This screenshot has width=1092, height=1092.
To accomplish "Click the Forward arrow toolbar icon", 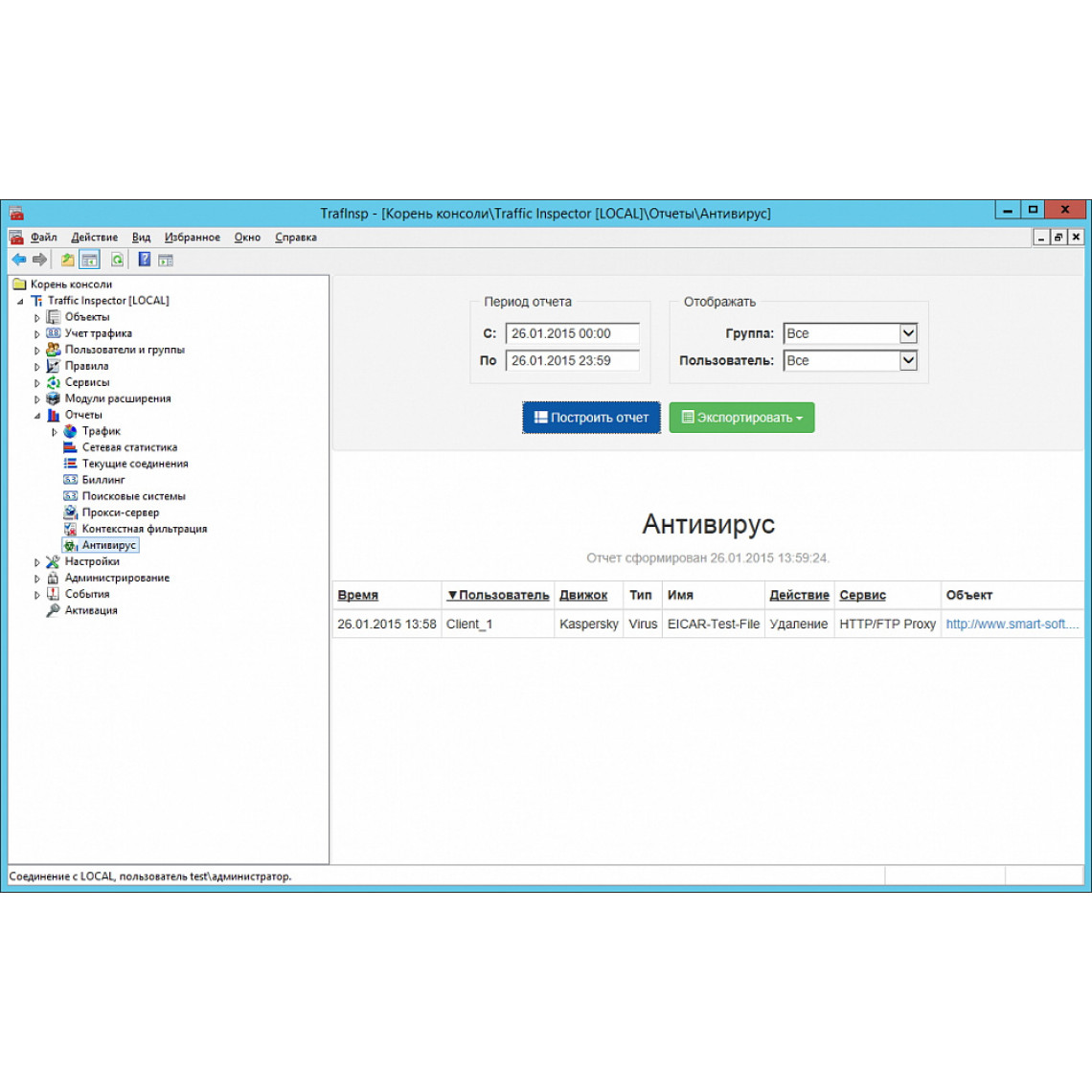I will point(39,260).
